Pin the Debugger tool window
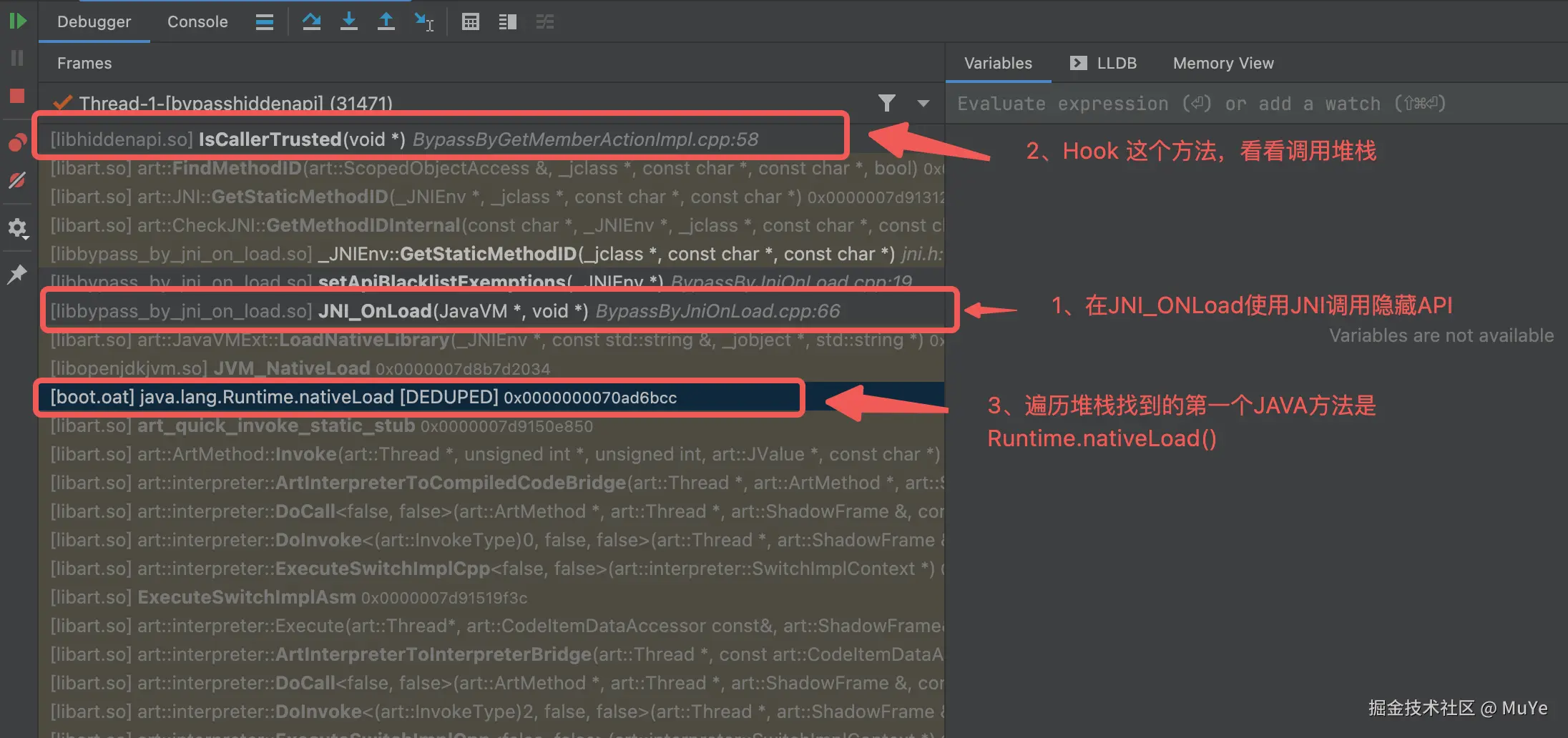1568x738 pixels. (x=18, y=274)
